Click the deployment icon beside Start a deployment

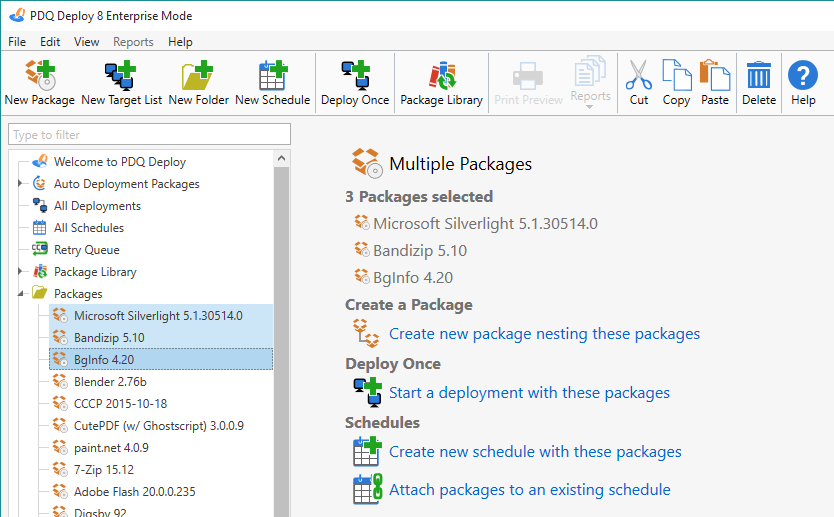click(368, 393)
